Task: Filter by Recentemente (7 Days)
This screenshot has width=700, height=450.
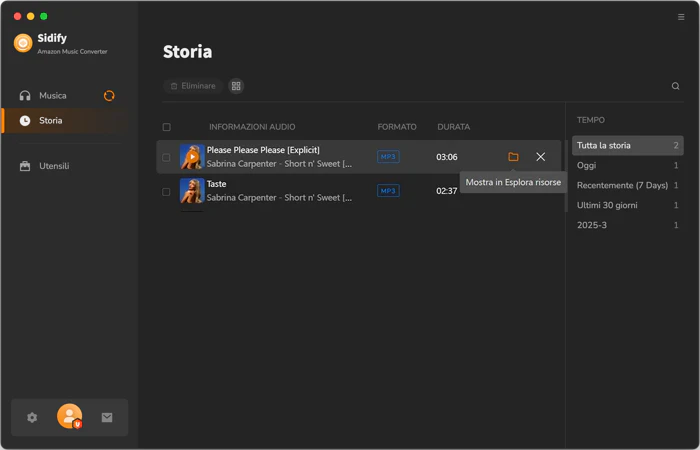Action: coord(627,185)
